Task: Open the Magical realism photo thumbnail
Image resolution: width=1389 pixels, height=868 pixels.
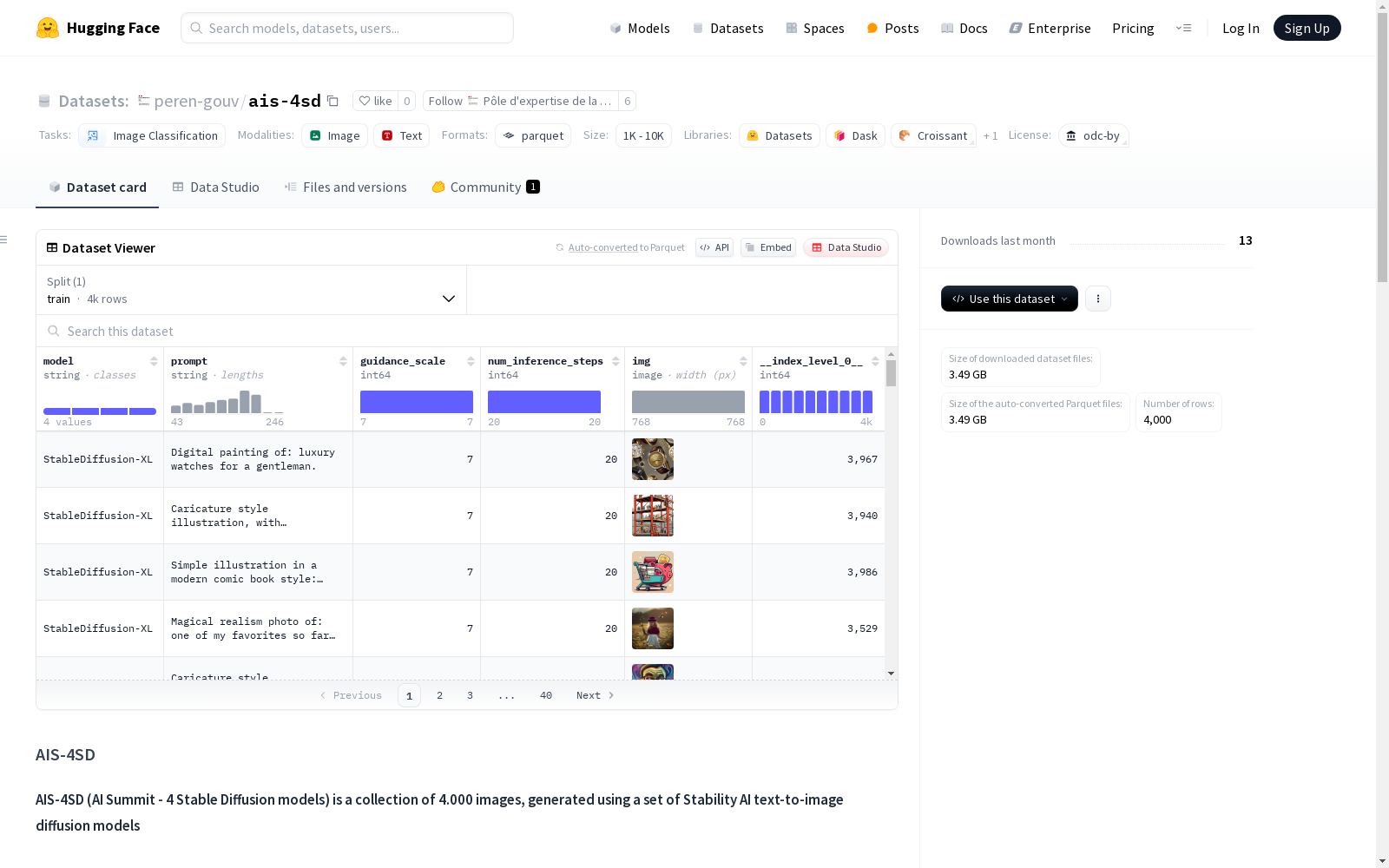Action: [x=653, y=628]
